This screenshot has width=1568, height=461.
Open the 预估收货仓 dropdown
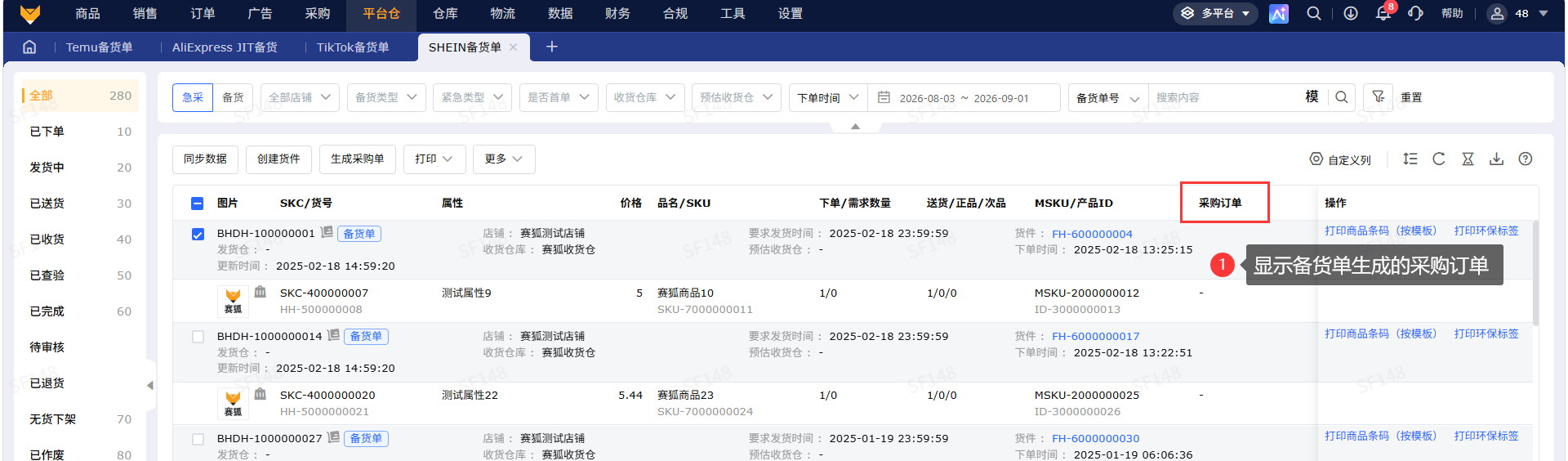(x=737, y=97)
